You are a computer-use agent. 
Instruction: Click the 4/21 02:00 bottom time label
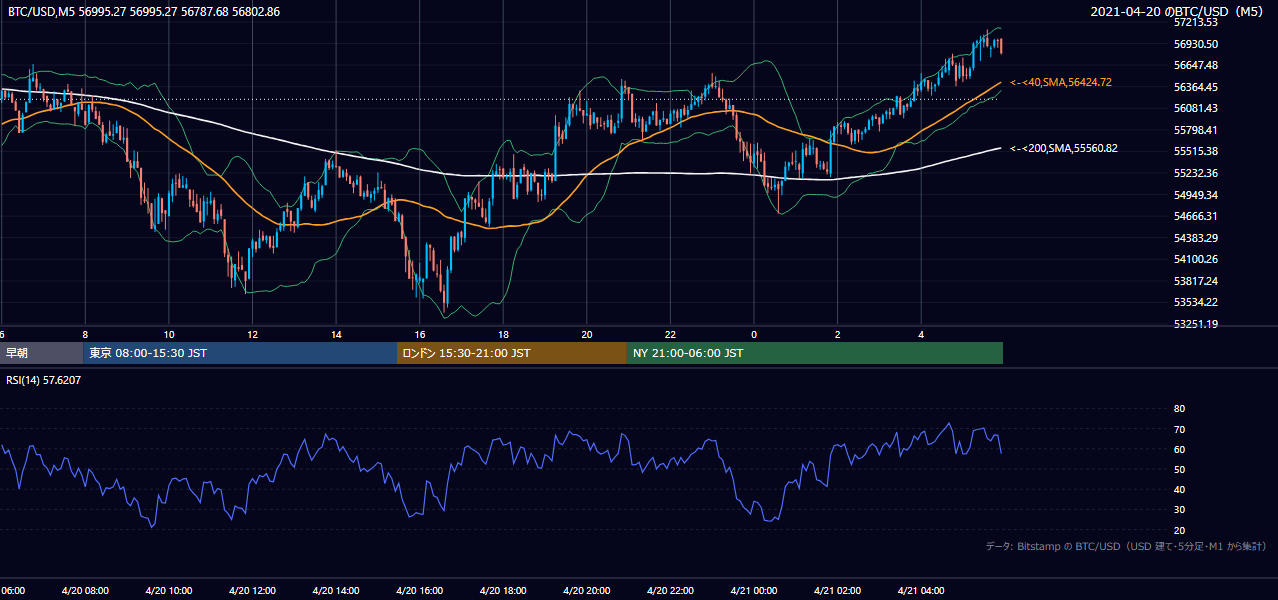[x=838, y=591]
